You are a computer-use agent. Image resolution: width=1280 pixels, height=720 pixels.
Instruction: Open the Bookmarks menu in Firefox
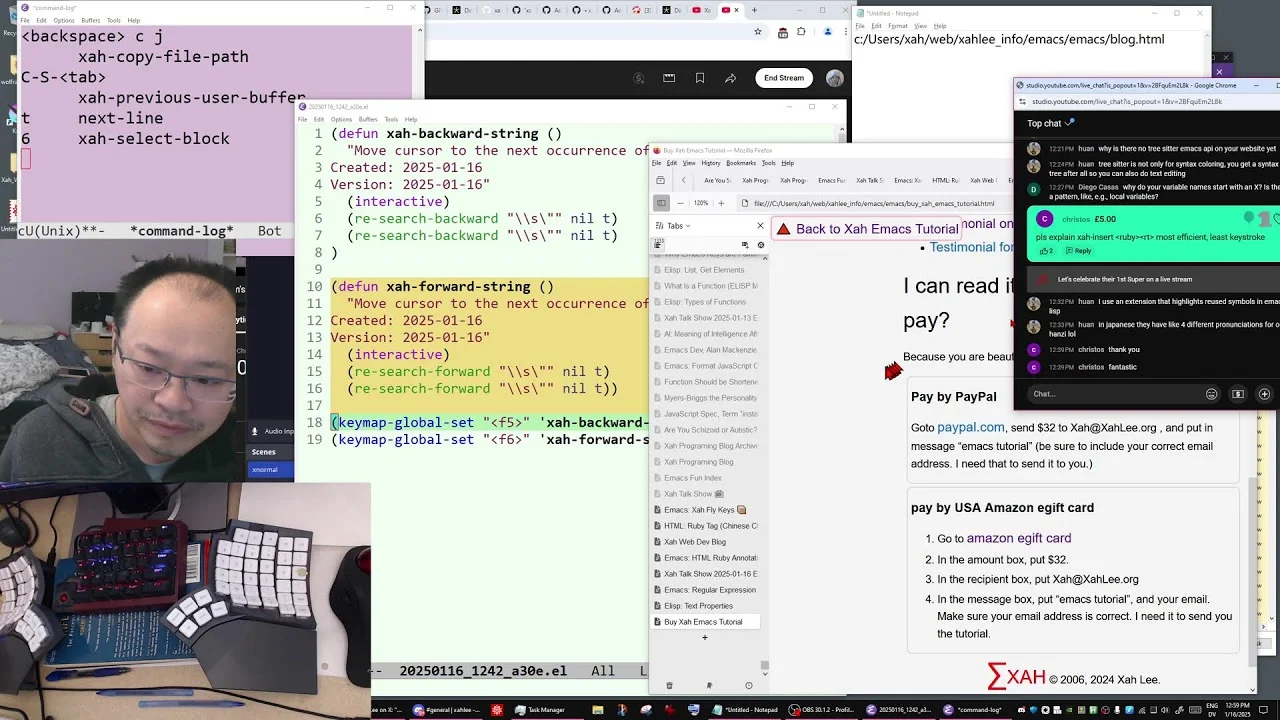click(x=741, y=163)
